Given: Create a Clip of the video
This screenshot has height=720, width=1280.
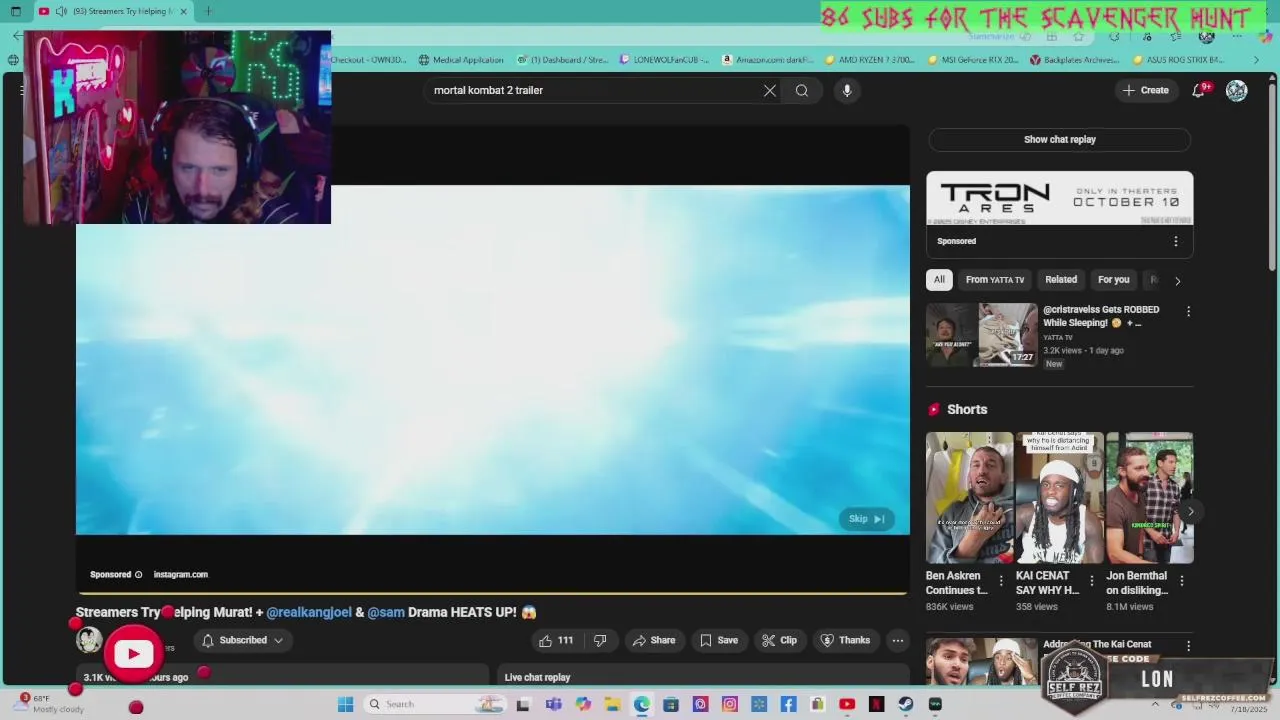Looking at the screenshot, I should (x=778, y=641).
